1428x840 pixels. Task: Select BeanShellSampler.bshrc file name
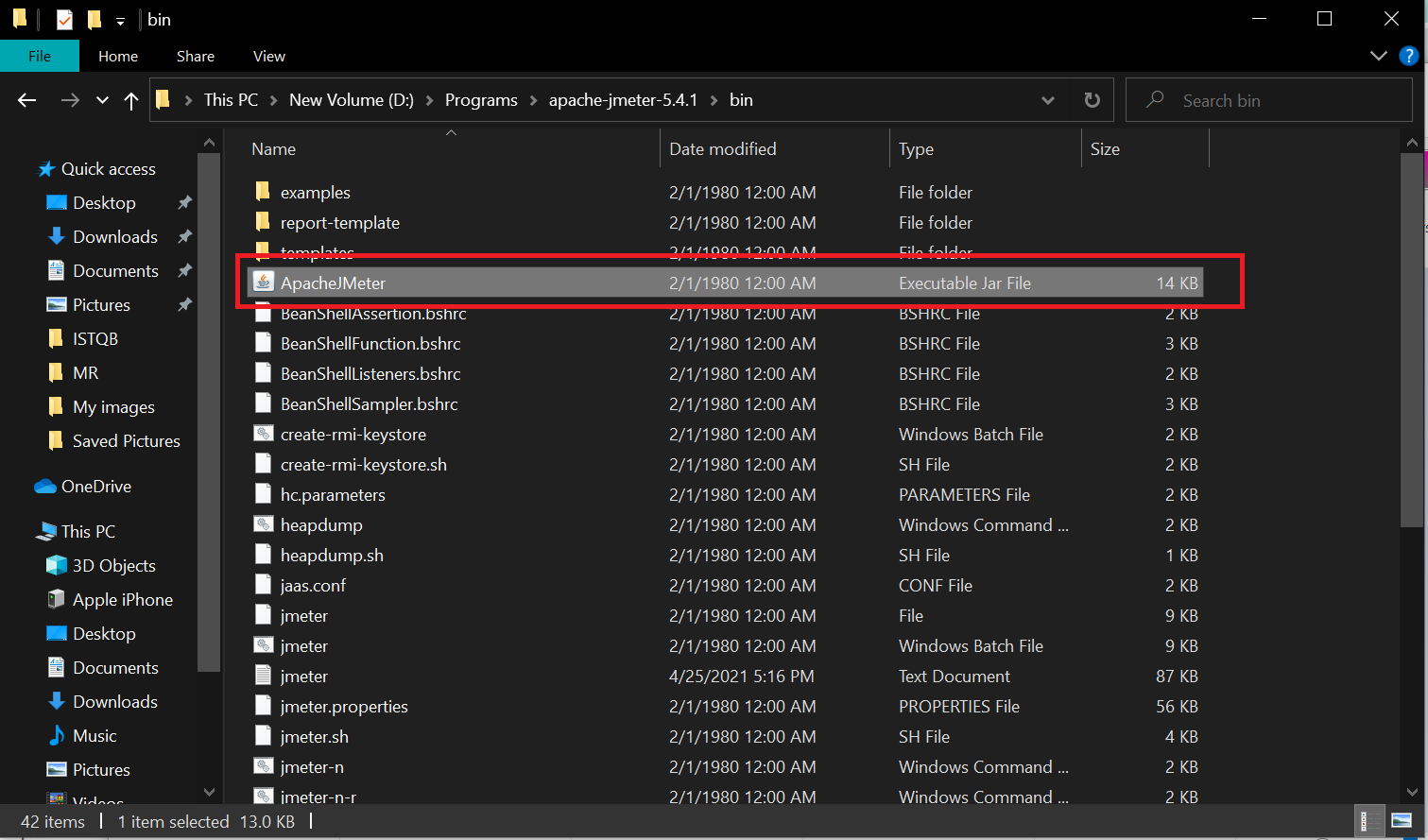point(370,404)
